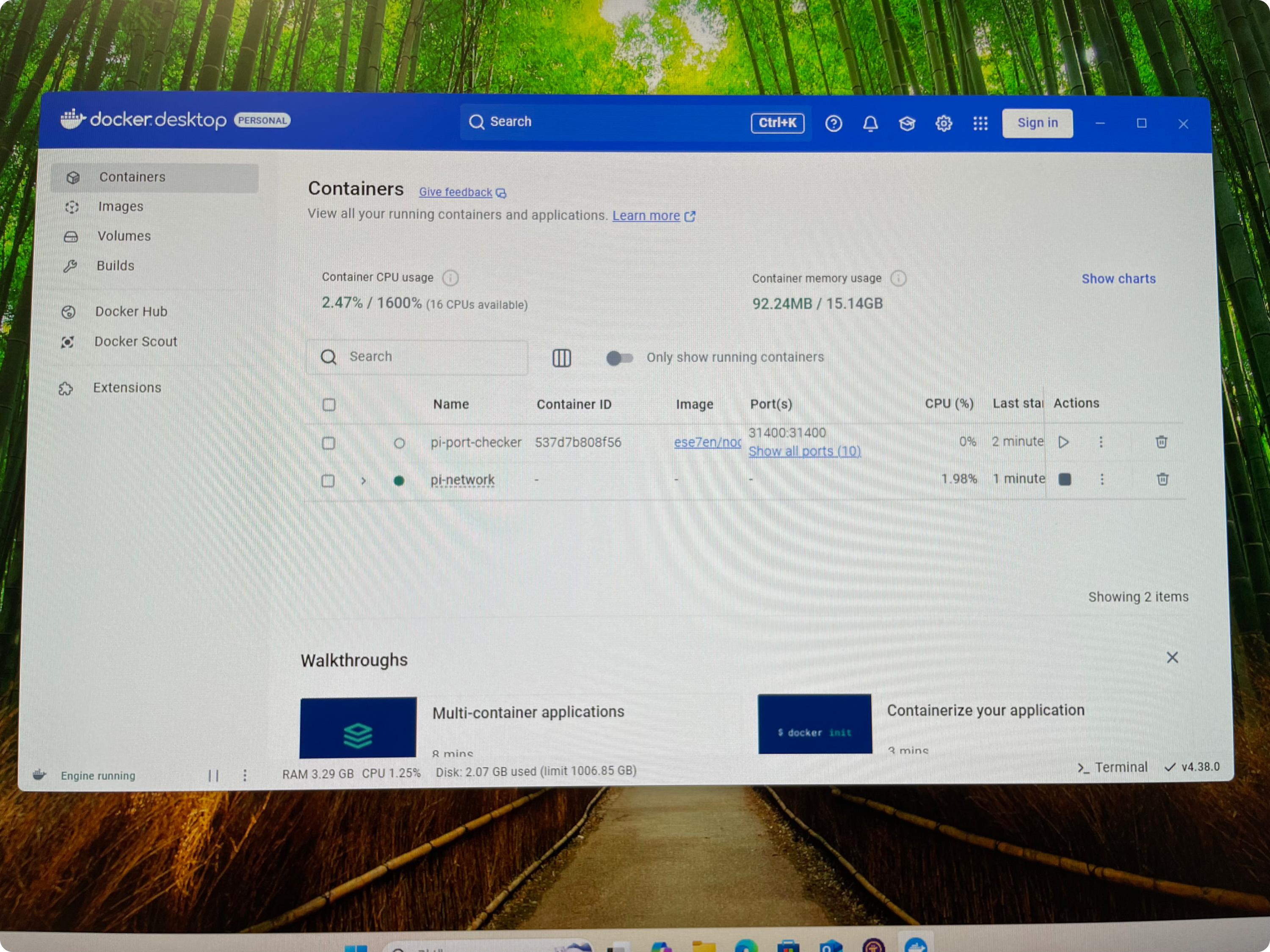Open Containerize your application thumbnail
Image resolution: width=1270 pixels, height=952 pixels.
coord(815,724)
